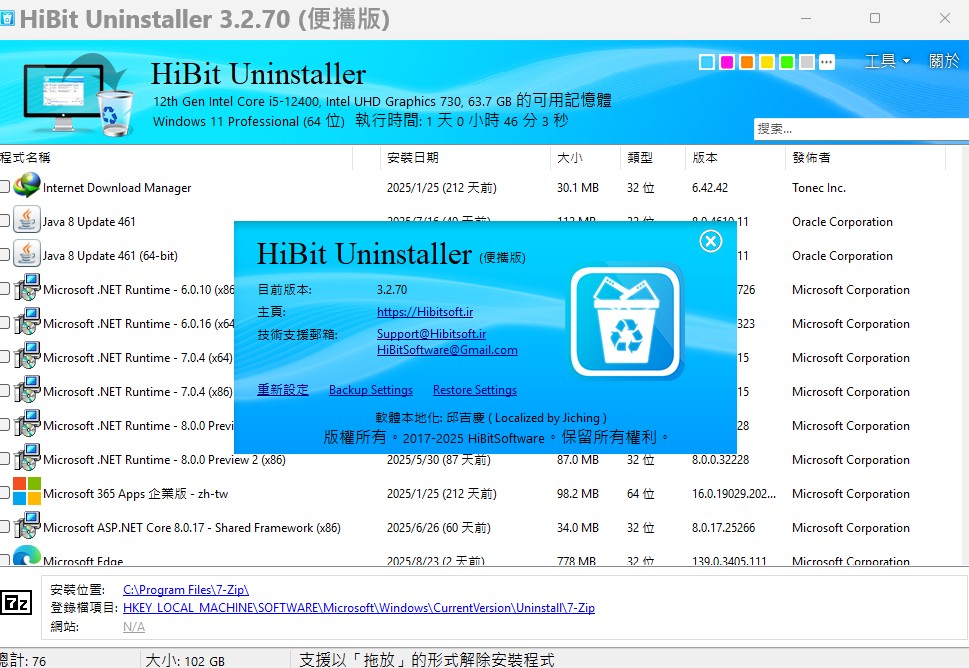The height and width of the screenshot is (668, 969).
Task: Click the .NET Runtime 6.0.10 icon
Action: [x=27, y=287]
